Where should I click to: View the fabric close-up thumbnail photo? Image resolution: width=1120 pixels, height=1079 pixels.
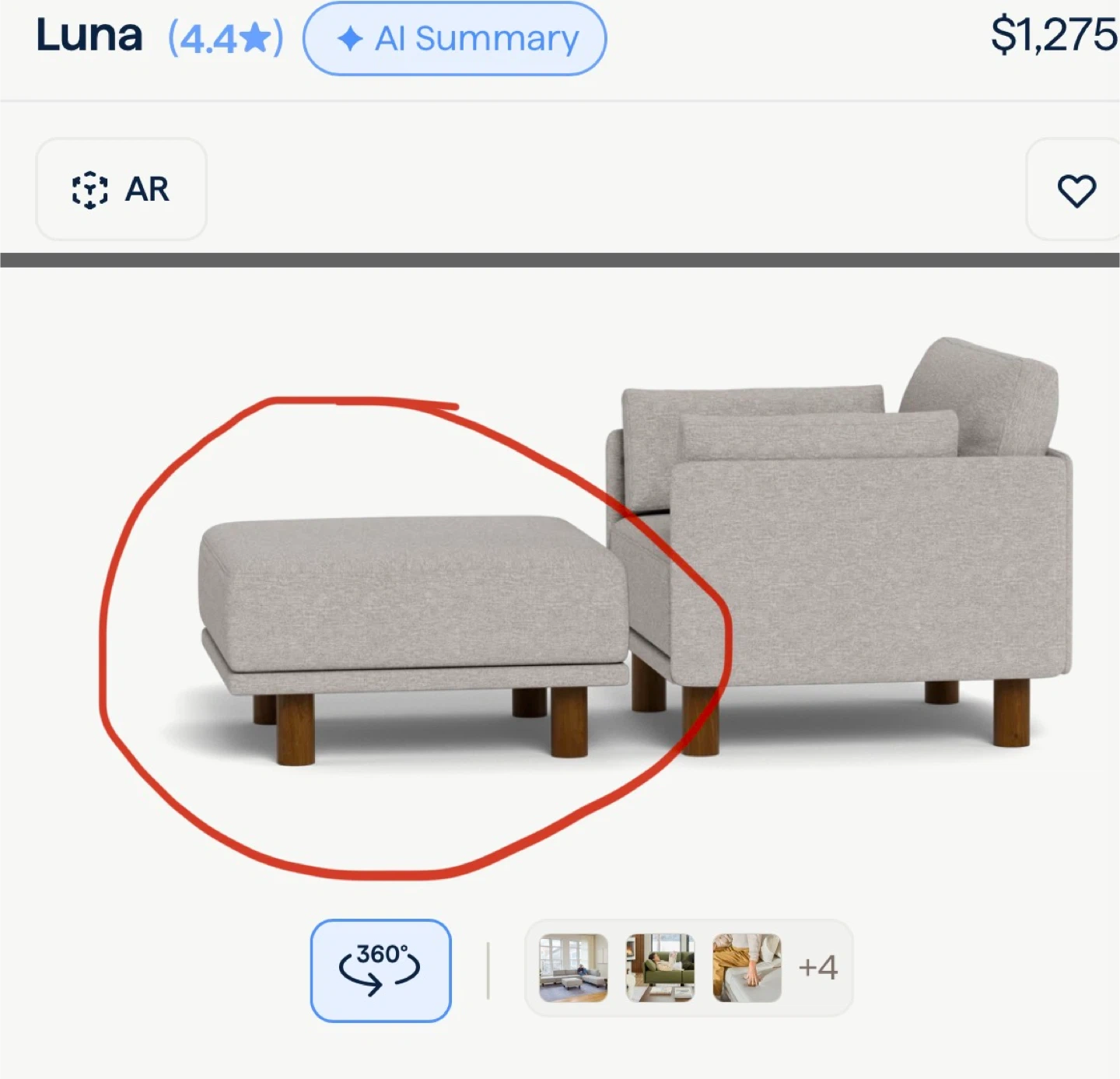(x=747, y=968)
